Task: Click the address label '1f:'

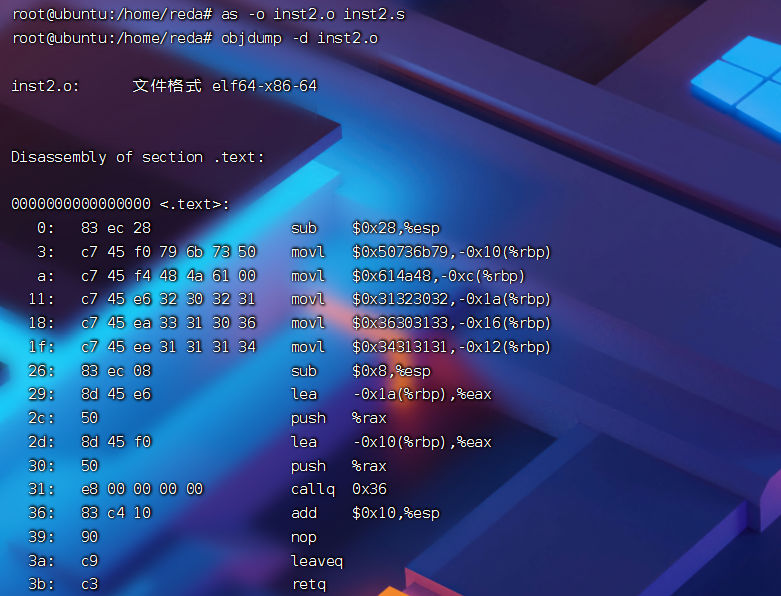Action: click(41, 347)
